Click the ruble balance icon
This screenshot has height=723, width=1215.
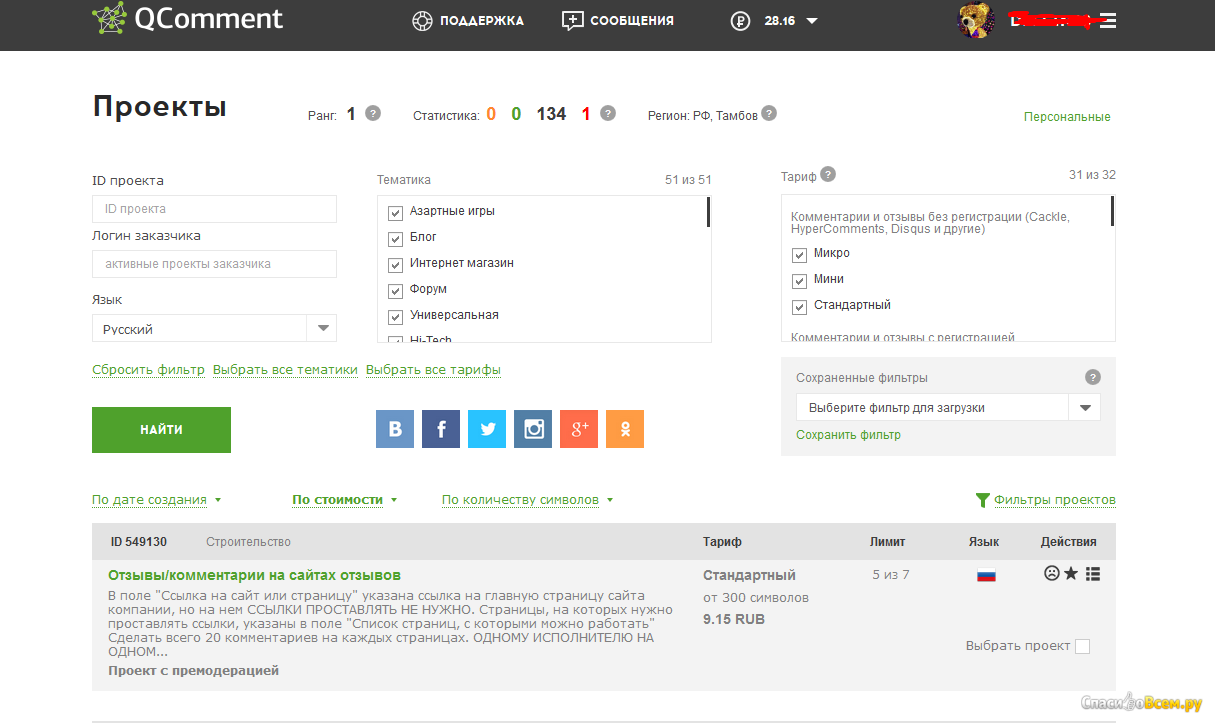coord(740,20)
